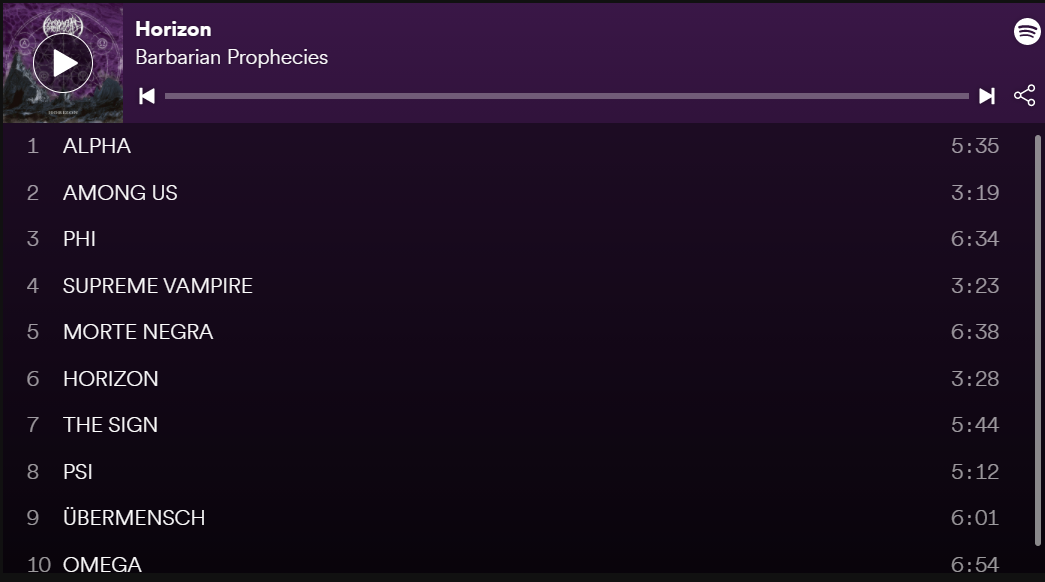Select the ÜBERMENSCH track

click(134, 518)
